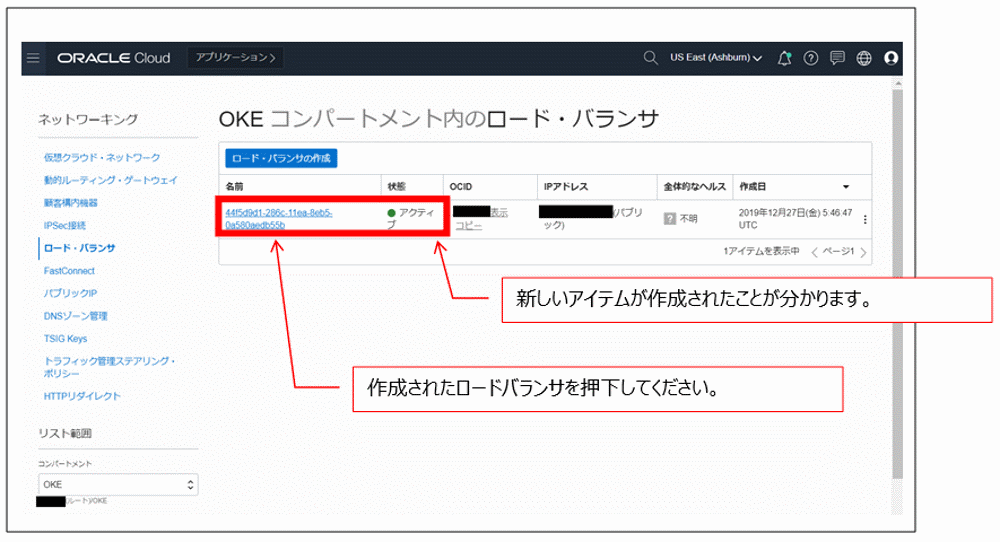Click the search magnifier icon
The width and height of the screenshot is (1000, 542).
pyautogui.click(x=650, y=58)
